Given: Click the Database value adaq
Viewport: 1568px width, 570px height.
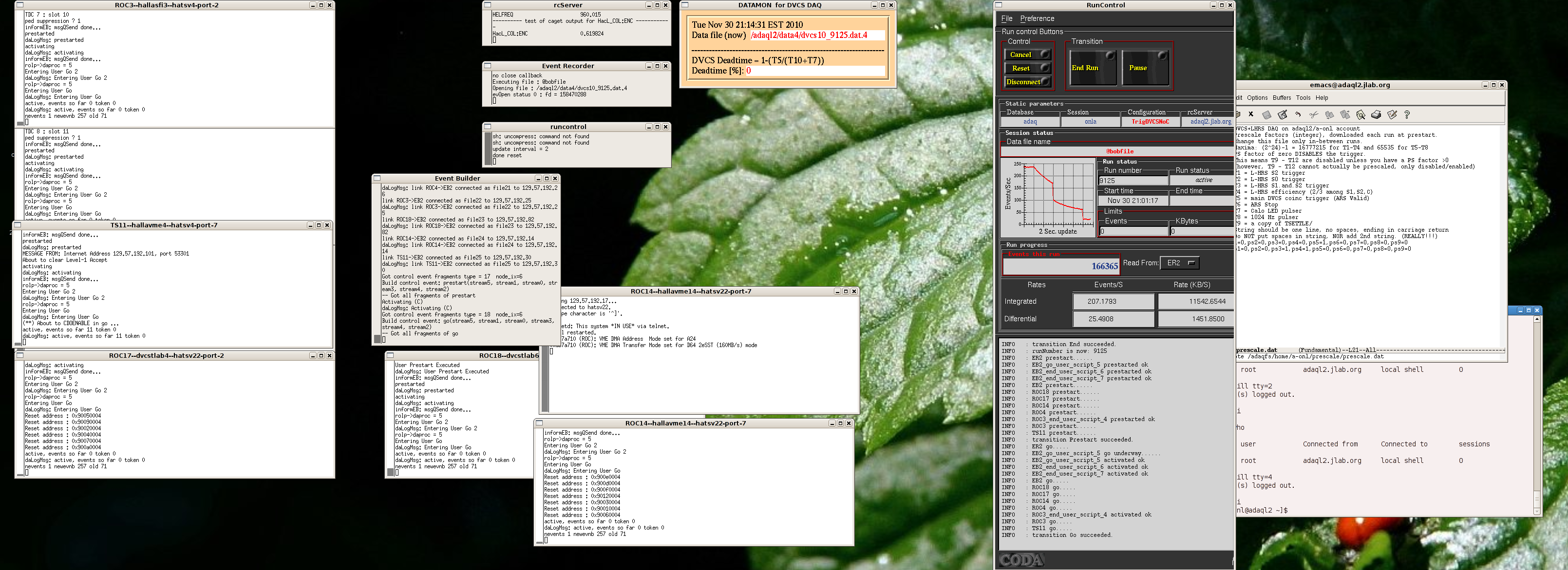Looking at the screenshot, I should [1030, 122].
